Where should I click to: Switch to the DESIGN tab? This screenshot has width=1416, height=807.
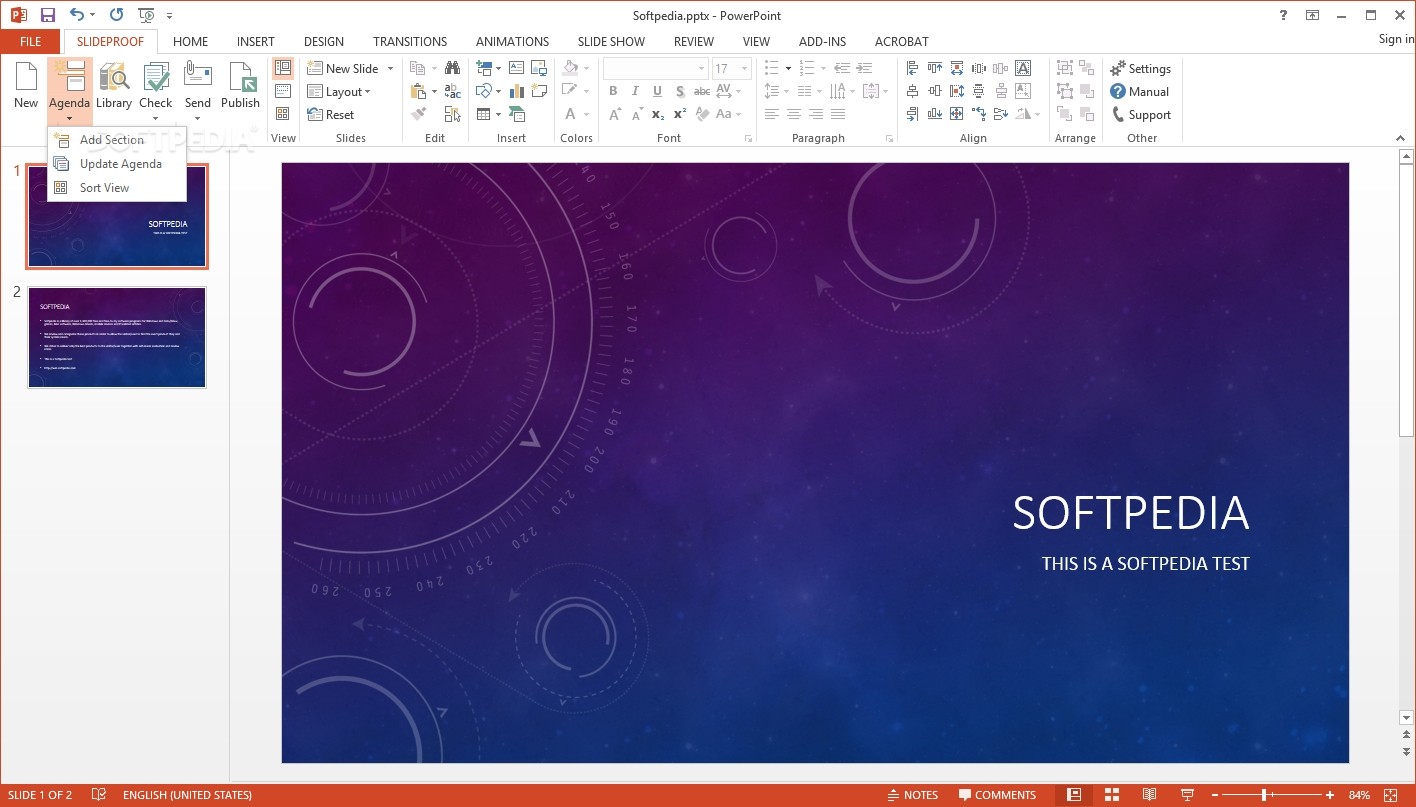(324, 41)
